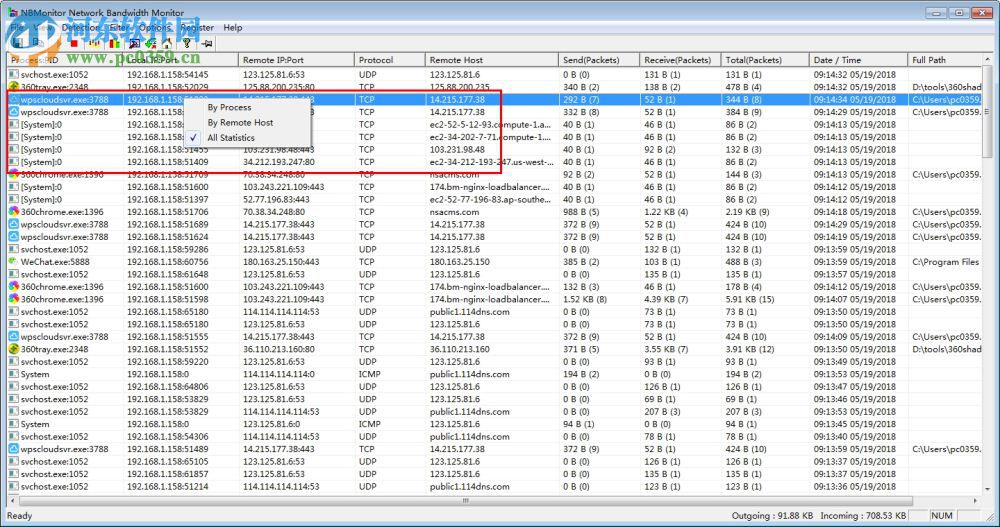The image size is (1000, 527).
Task: Click the total value 2.19 KB (9)
Action: [747, 212]
